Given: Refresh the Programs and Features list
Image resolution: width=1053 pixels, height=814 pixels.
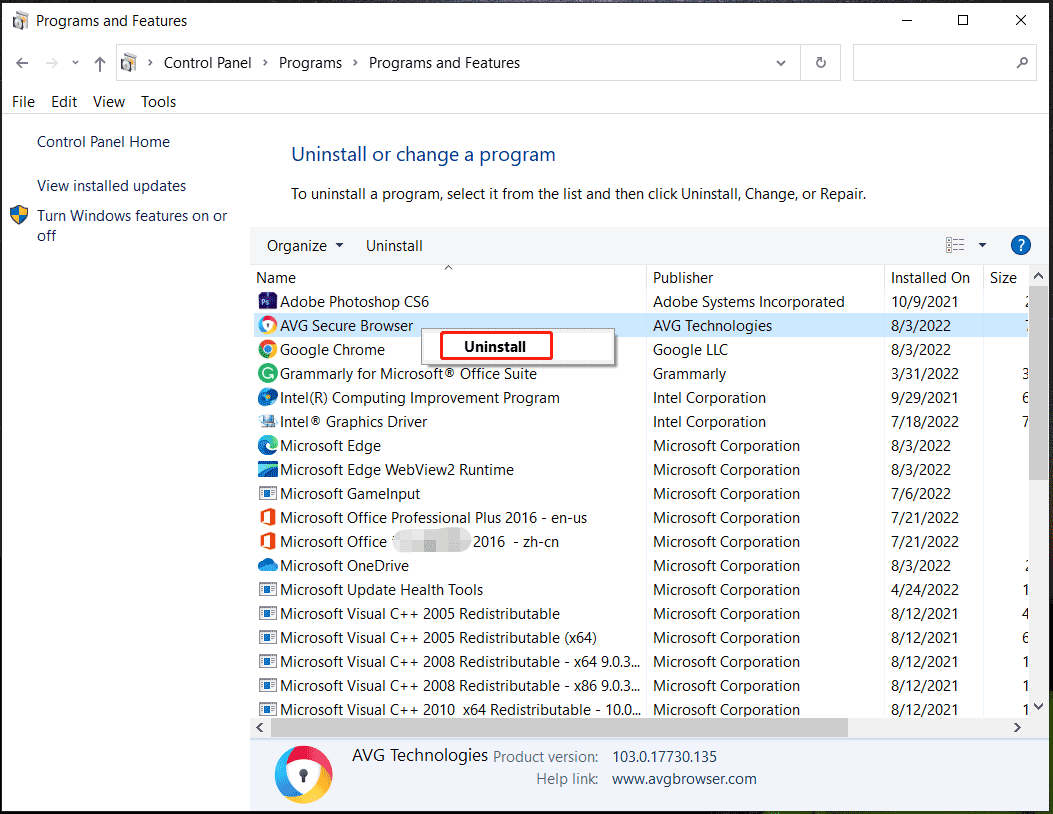Looking at the screenshot, I should click(820, 62).
